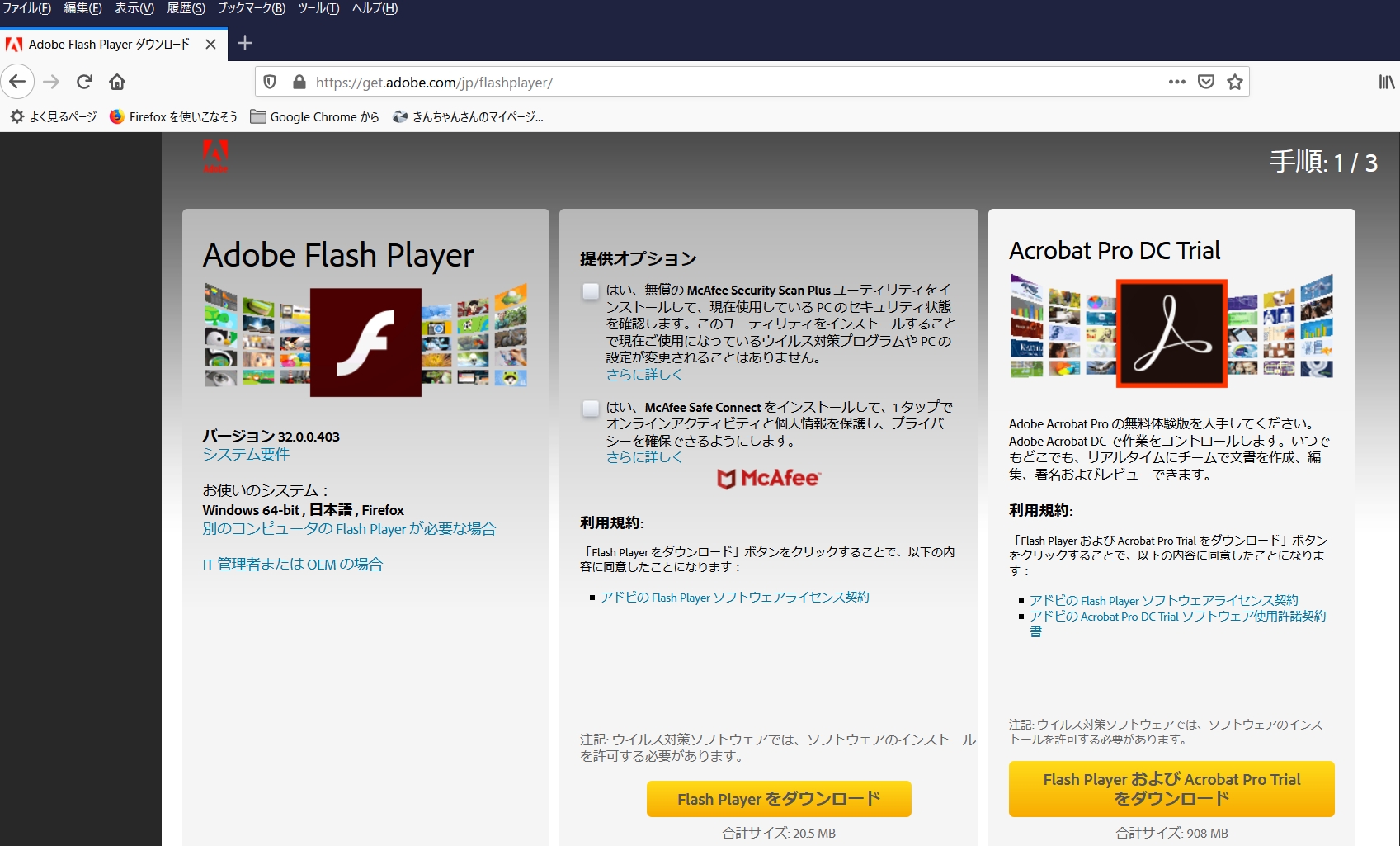Image resolution: width=1400 pixels, height=846 pixels.
Task: Click the Adobe logo on the page
Action: coord(215,156)
